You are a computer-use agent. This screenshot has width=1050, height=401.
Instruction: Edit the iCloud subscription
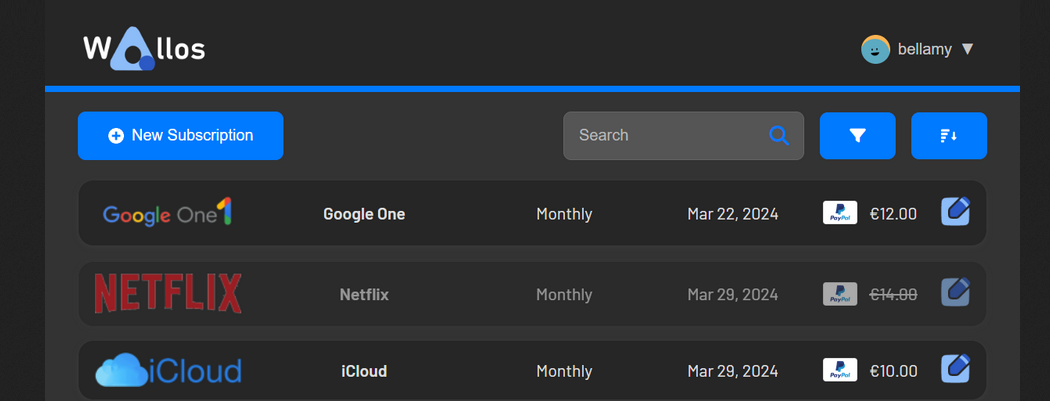955,369
